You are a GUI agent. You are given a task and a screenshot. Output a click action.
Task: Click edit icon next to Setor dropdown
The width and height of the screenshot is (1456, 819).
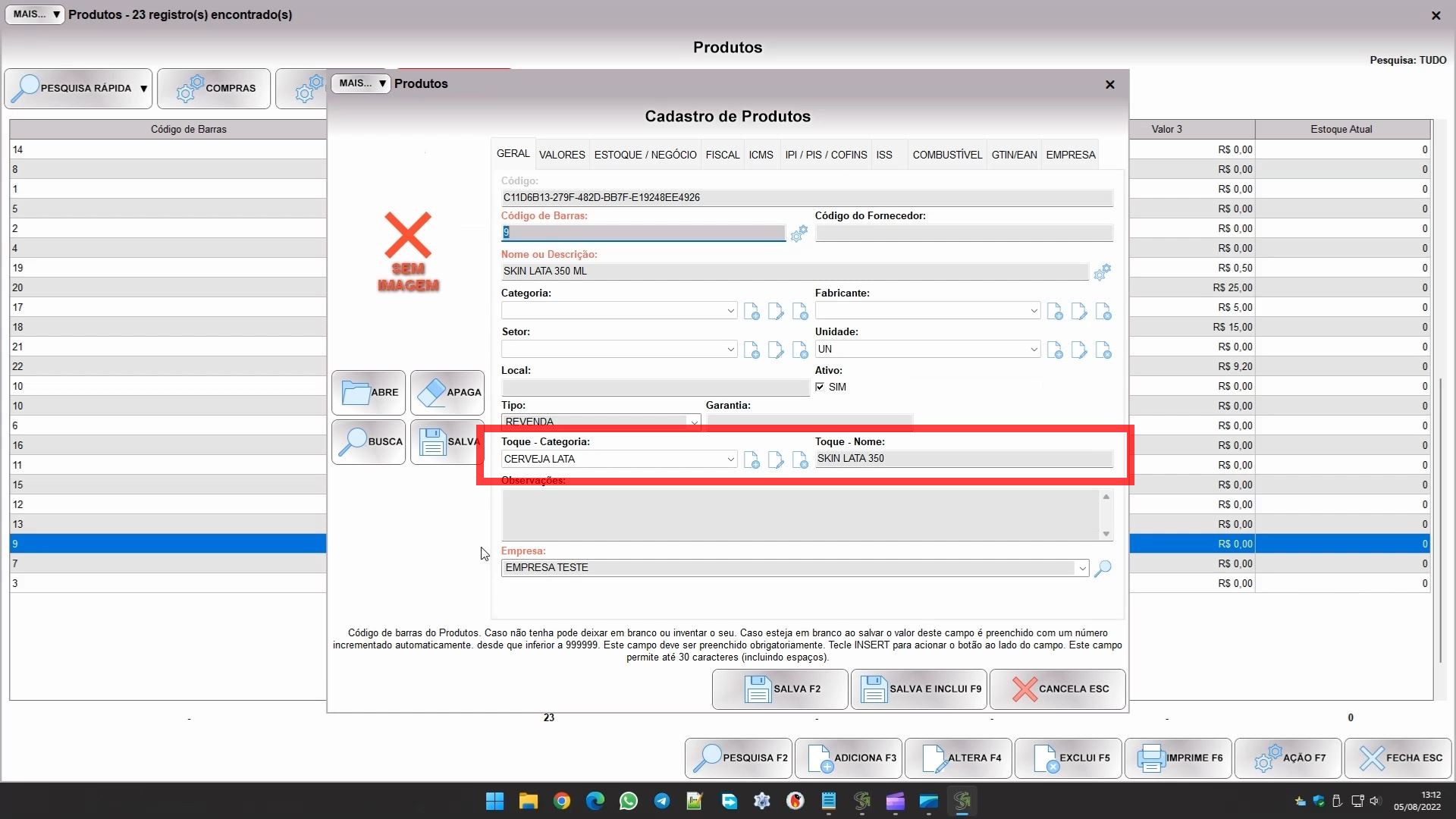[776, 350]
